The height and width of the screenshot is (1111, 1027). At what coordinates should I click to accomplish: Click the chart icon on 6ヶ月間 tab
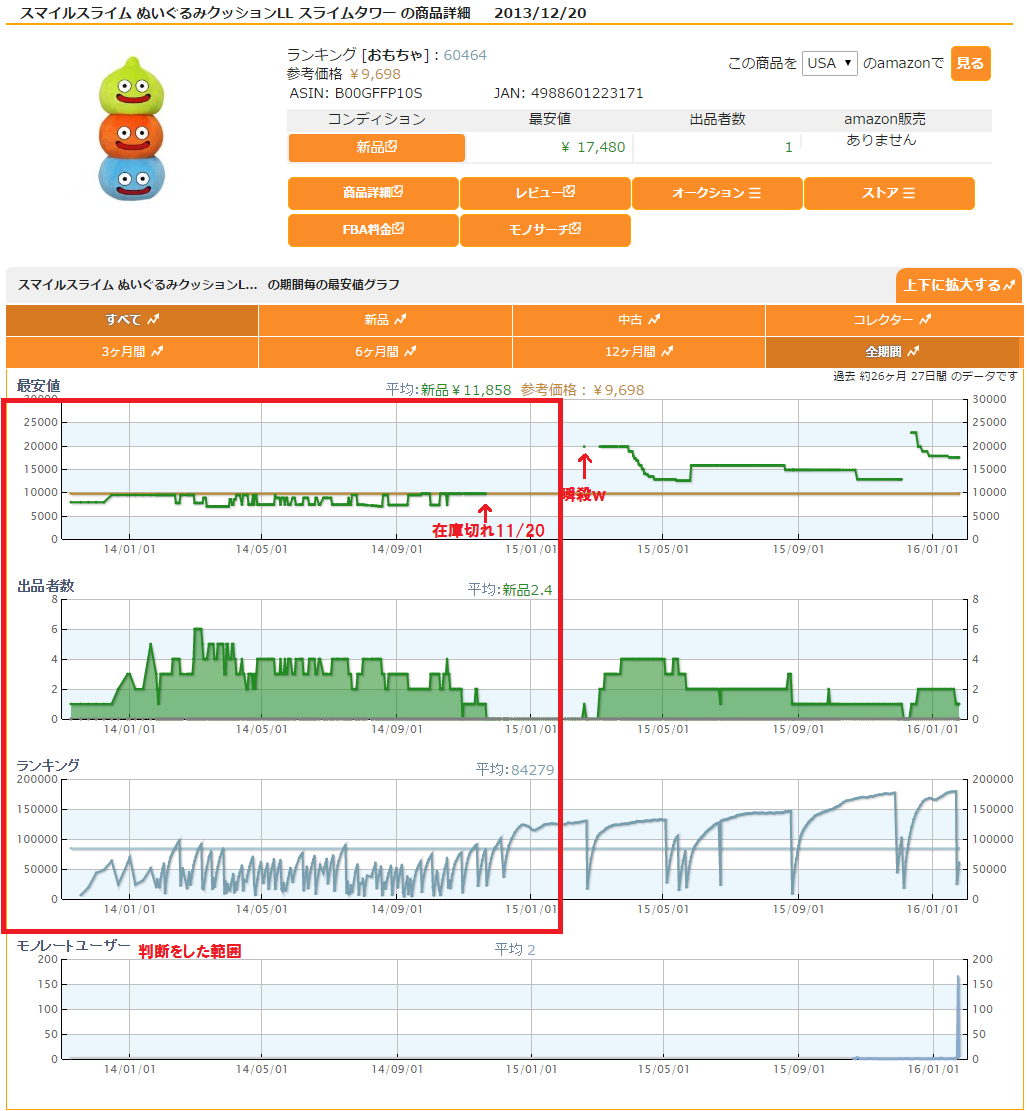click(x=410, y=351)
